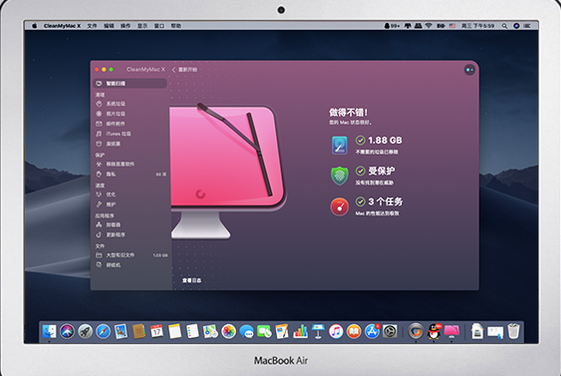Image resolution: width=561 pixels, height=376 pixels.
Task: Open Numbers chart icon in the Dock
Action: 300,332
